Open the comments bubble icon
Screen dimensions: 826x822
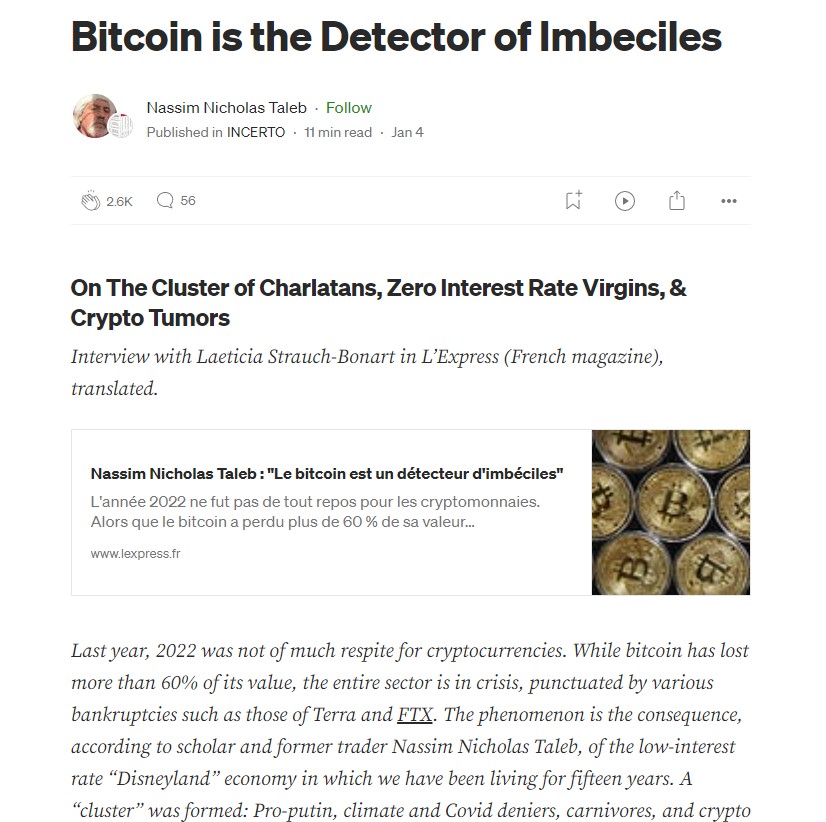(x=165, y=200)
